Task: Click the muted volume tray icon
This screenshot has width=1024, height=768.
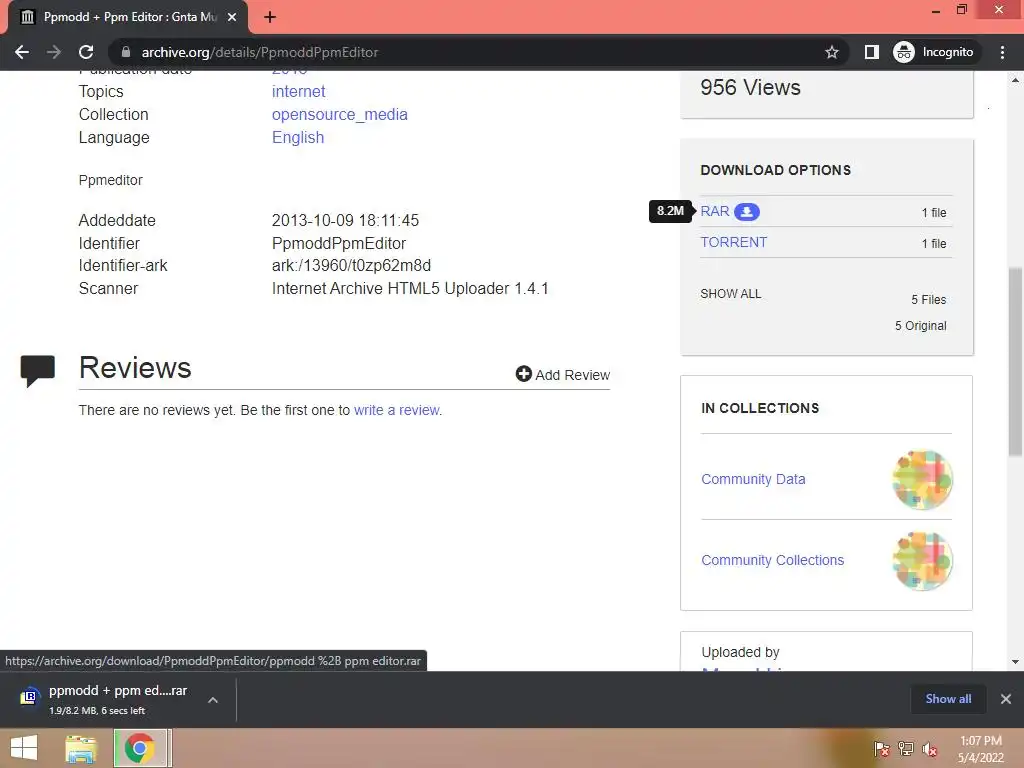Action: [x=929, y=748]
